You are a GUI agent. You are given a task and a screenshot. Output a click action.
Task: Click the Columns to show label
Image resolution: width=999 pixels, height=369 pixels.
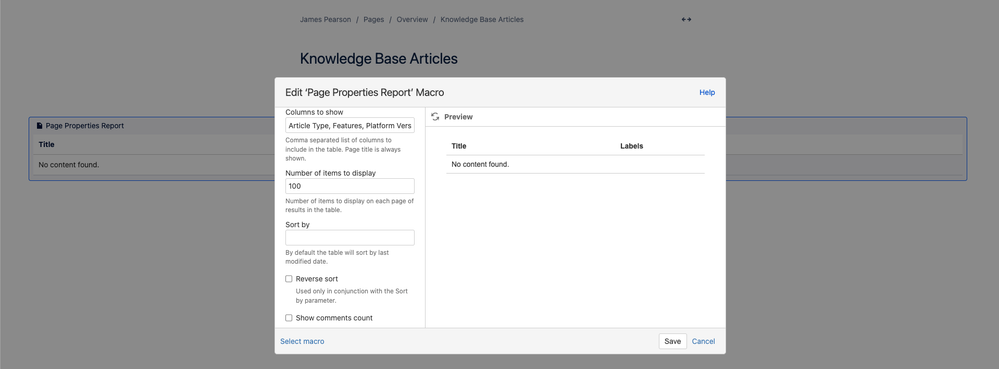(314, 112)
